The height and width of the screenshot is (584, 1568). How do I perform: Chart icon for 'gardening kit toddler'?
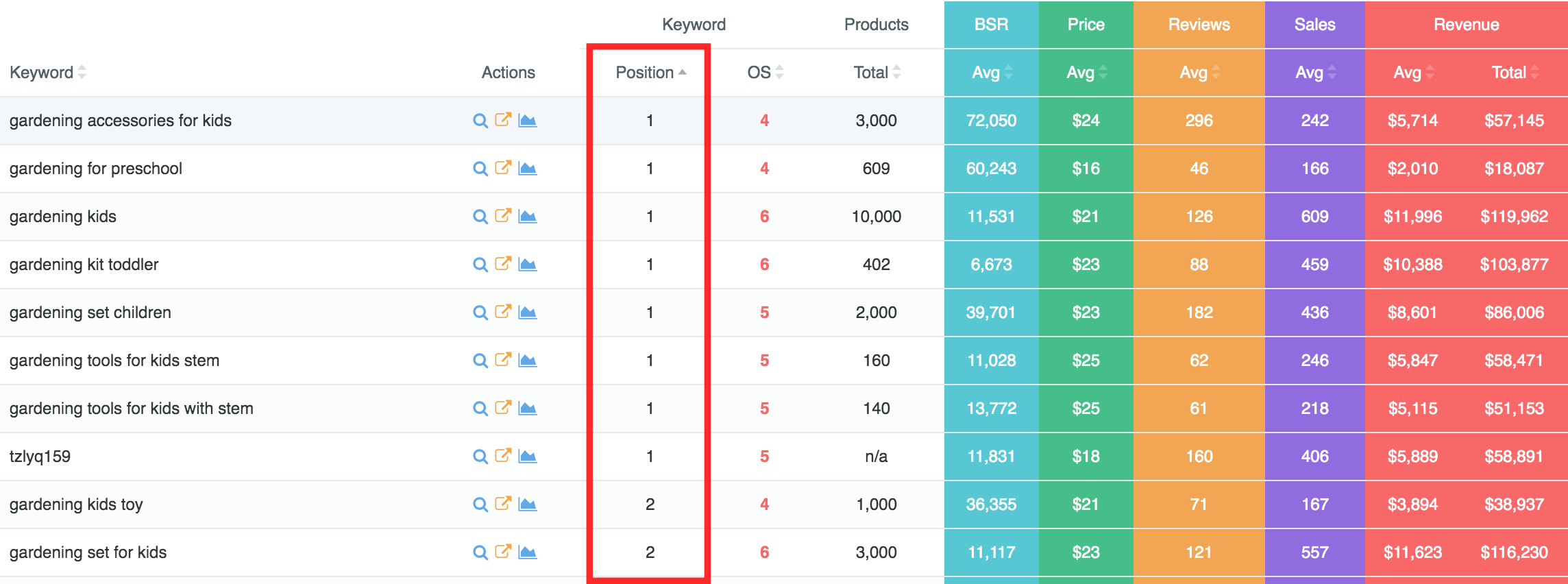point(527,265)
